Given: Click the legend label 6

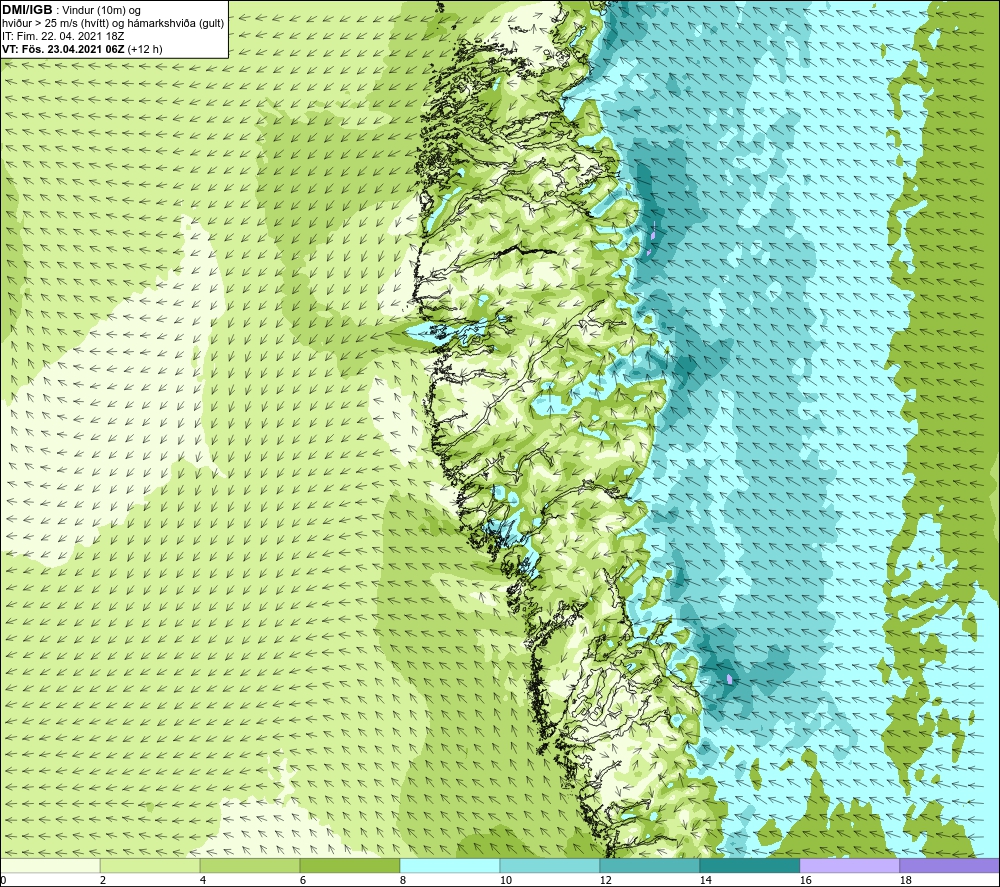Looking at the screenshot, I should [x=304, y=880].
